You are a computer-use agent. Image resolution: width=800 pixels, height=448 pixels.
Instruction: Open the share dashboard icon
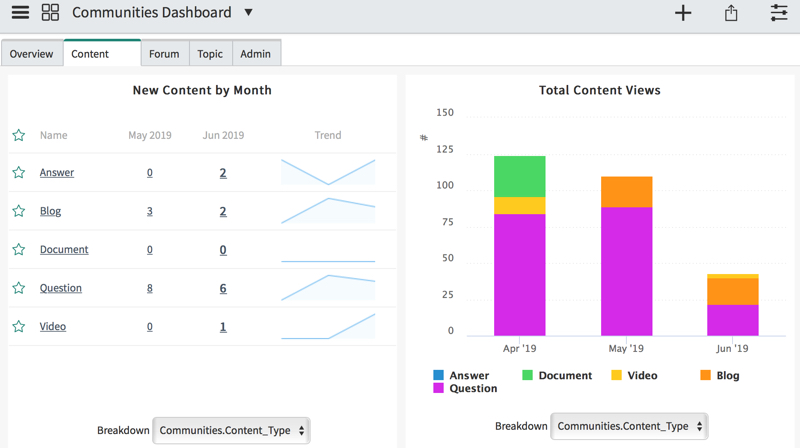click(731, 13)
